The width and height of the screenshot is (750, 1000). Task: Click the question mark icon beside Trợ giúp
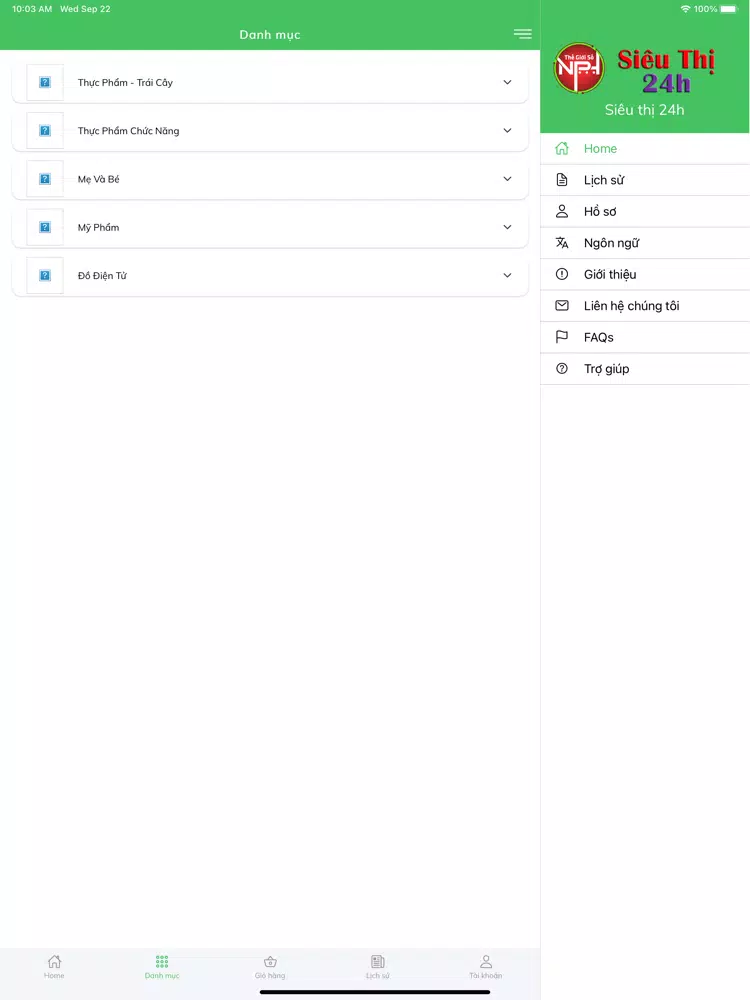(x=562, y=369)
